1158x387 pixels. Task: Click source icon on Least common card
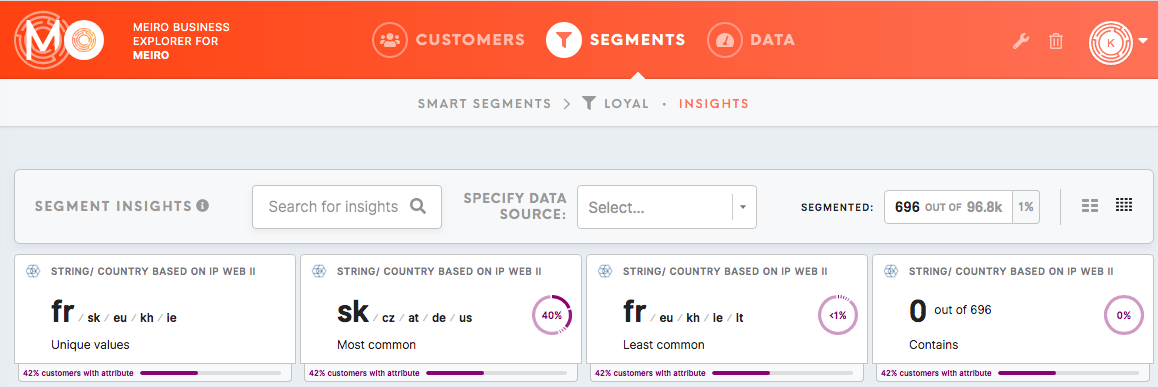(x=604, y=271)
